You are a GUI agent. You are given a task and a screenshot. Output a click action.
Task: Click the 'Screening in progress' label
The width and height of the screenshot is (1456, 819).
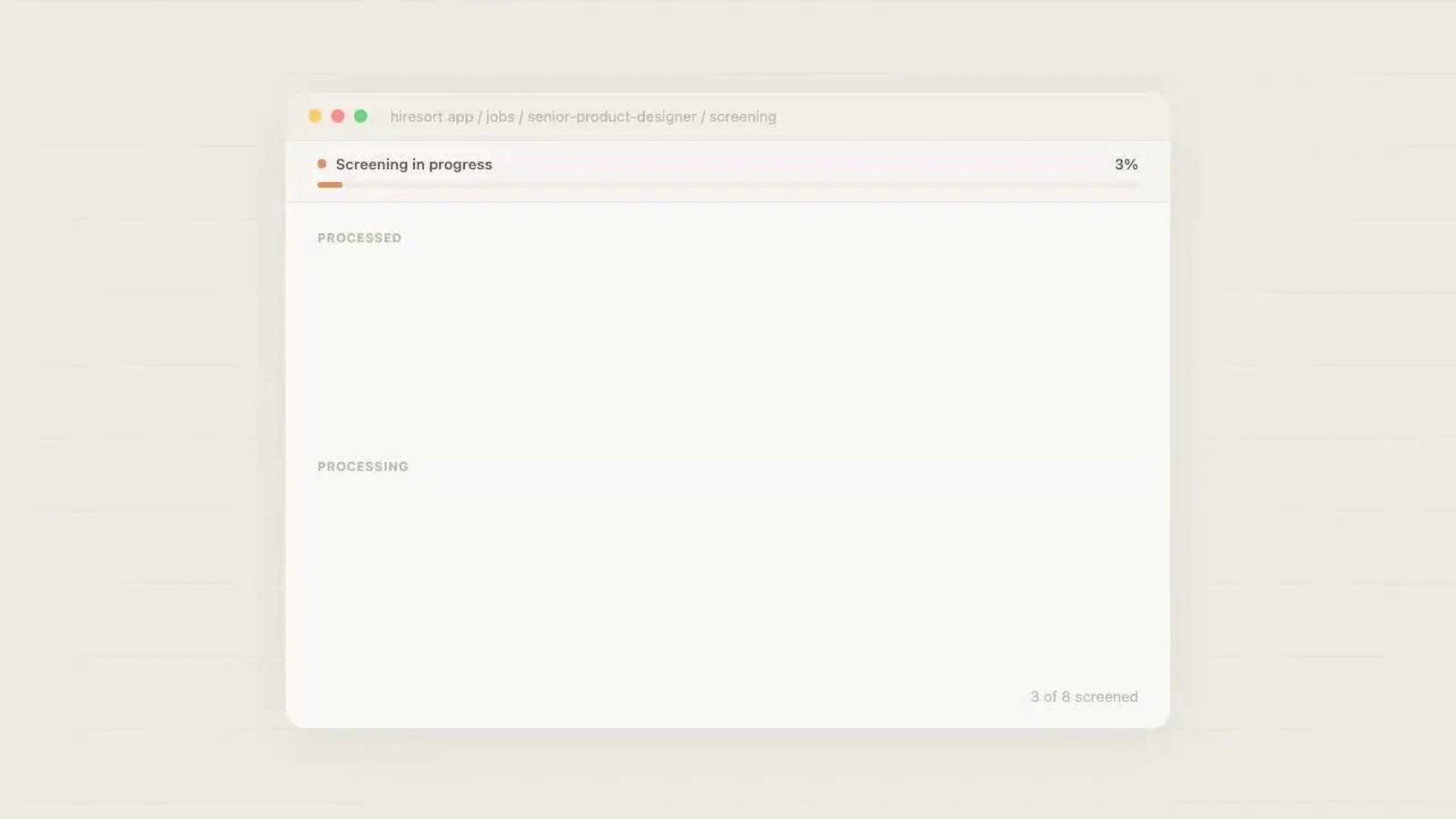tap(414, 165)
